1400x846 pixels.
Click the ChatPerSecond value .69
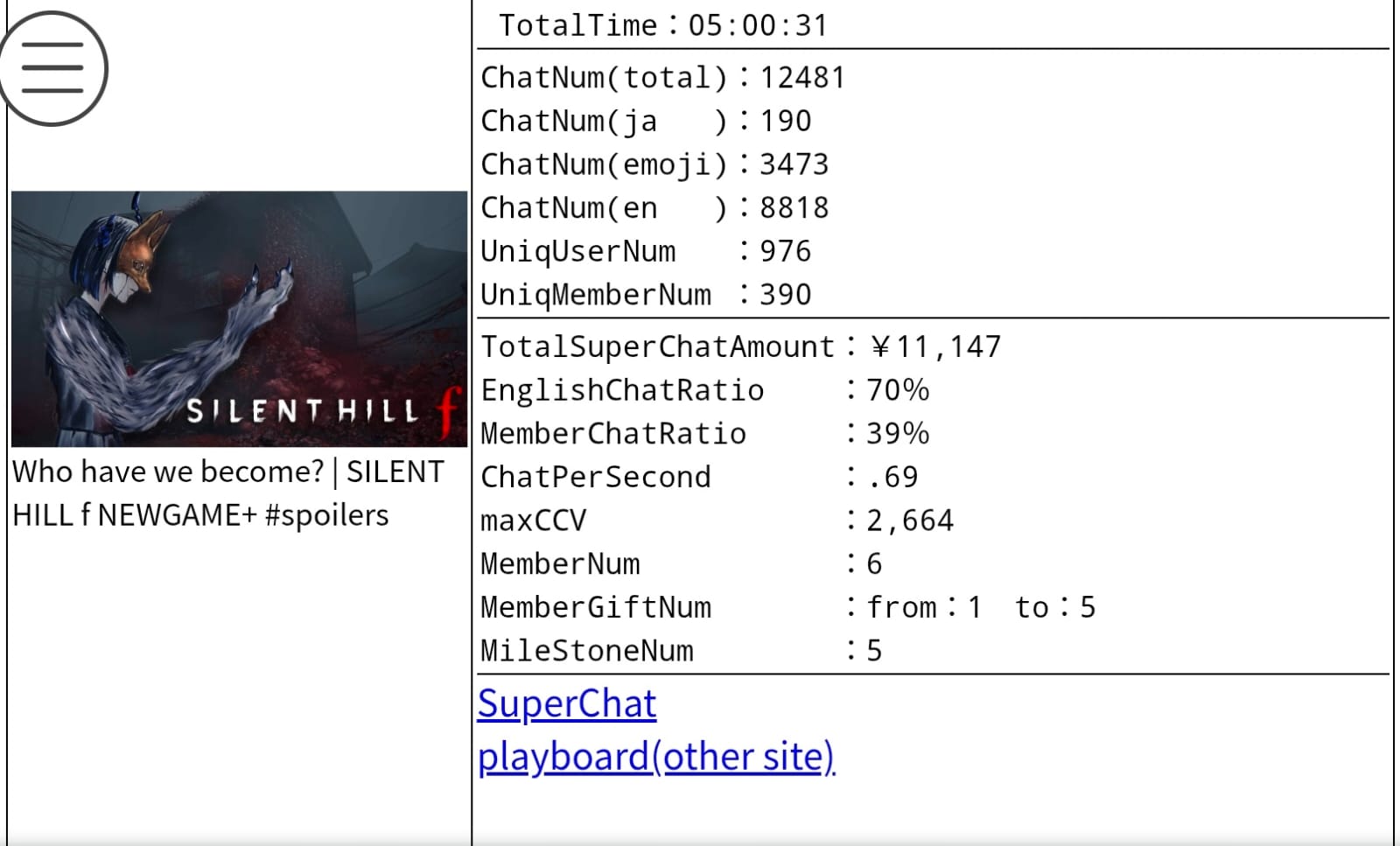click(x=892, y=478)
